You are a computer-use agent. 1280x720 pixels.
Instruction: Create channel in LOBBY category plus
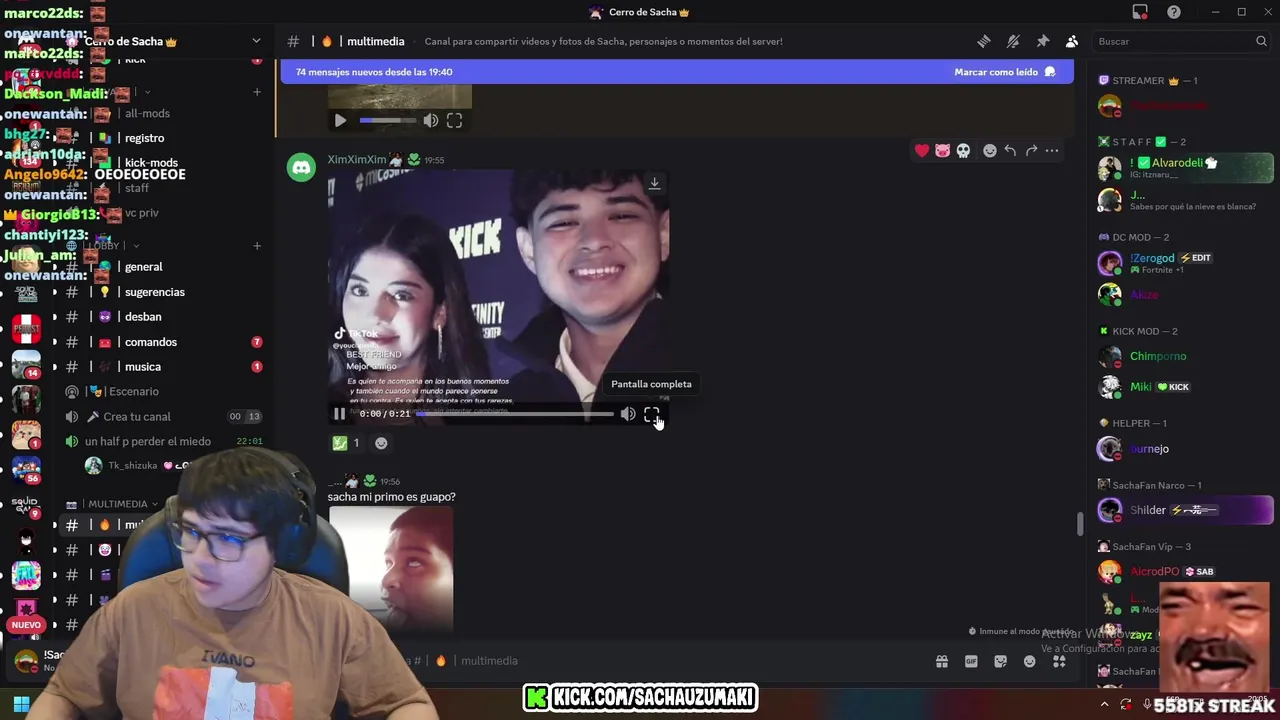click(x=257, y=246)
